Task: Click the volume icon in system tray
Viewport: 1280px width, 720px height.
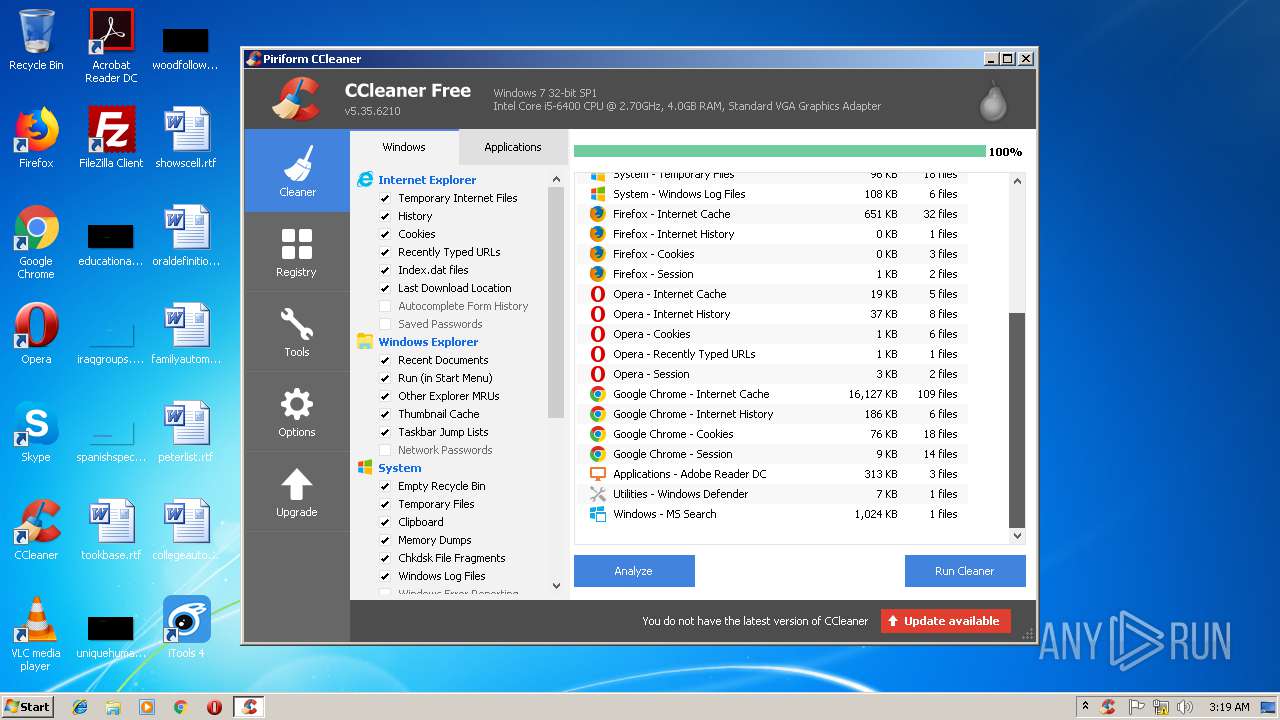Action: pyautogui.click(x=1184, y=707)
